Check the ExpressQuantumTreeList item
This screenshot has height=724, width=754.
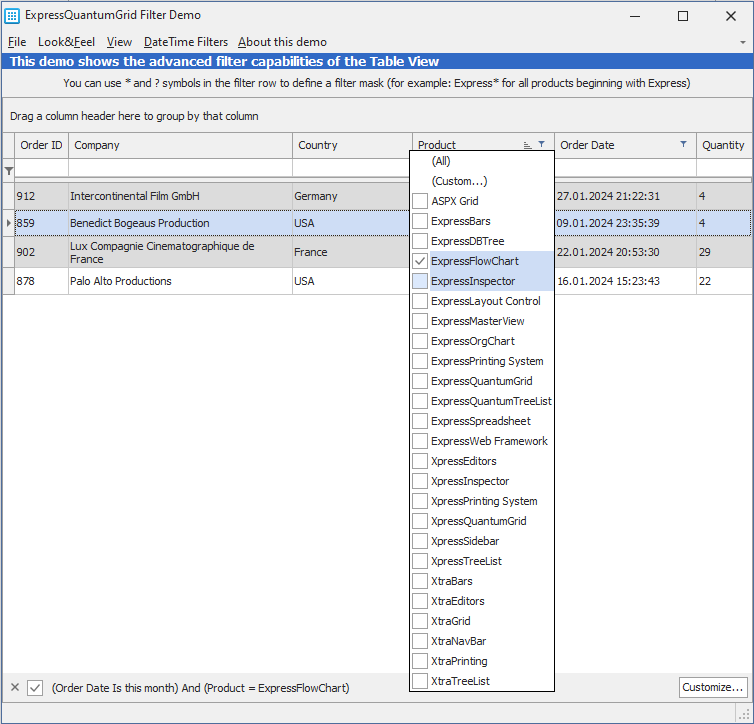click(420, 401)
